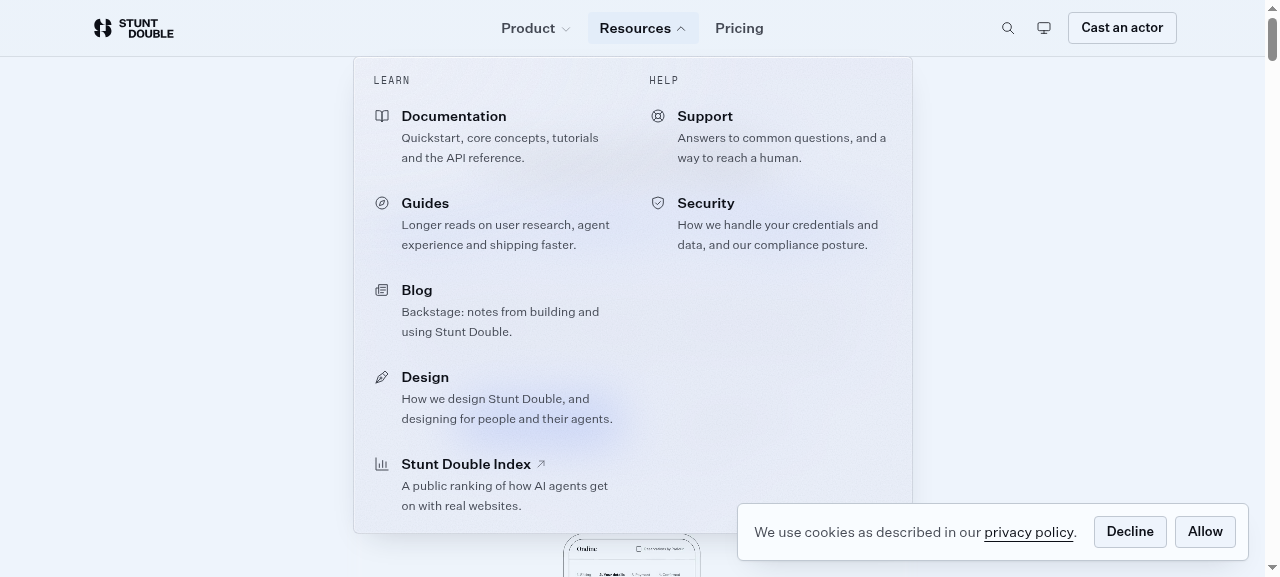Screen dimensions: 1280x577
Task: Click the phone mockup preview thumbnail
Action: (x=632, y=556)
